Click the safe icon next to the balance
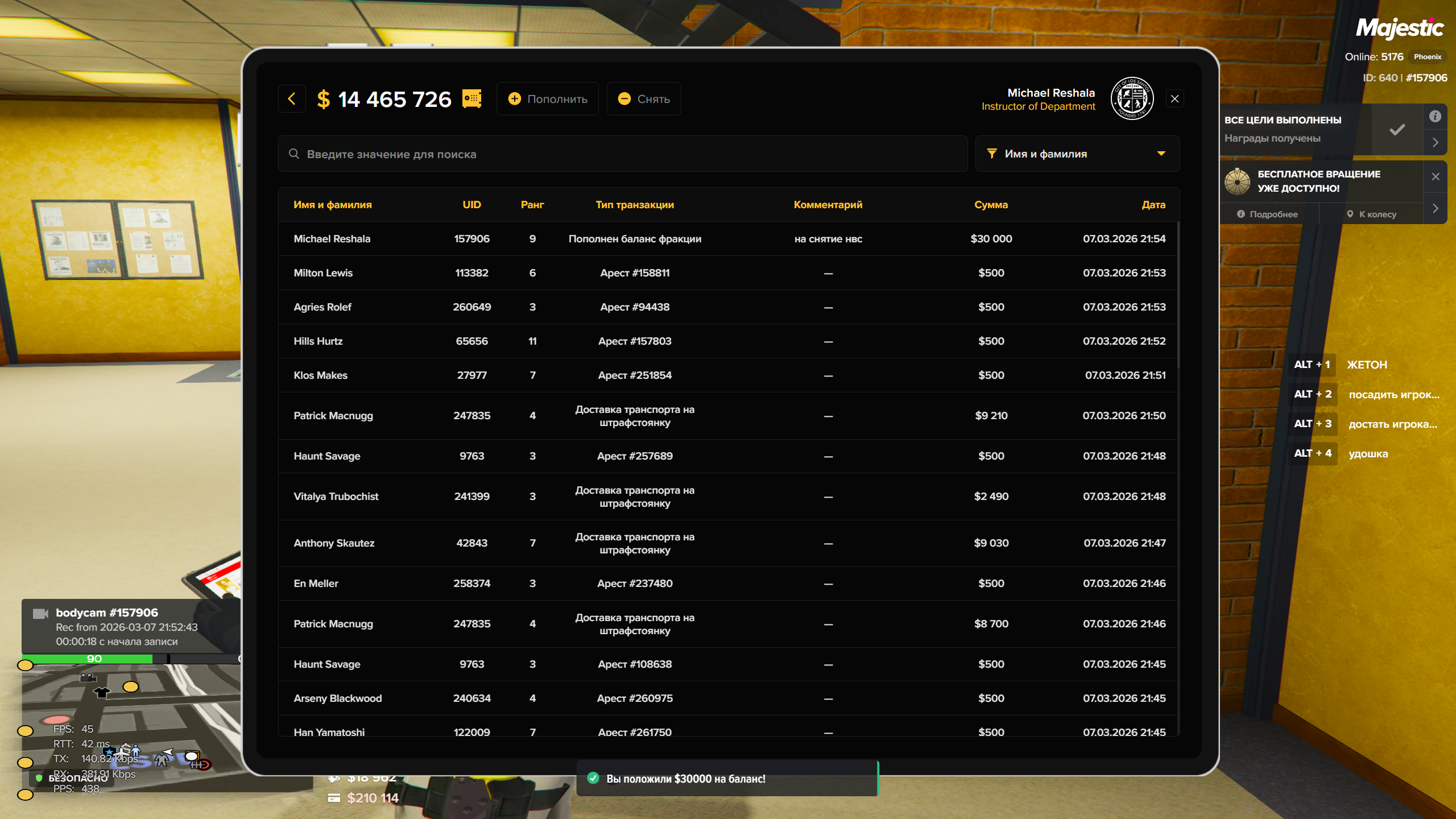 (471, 99)
